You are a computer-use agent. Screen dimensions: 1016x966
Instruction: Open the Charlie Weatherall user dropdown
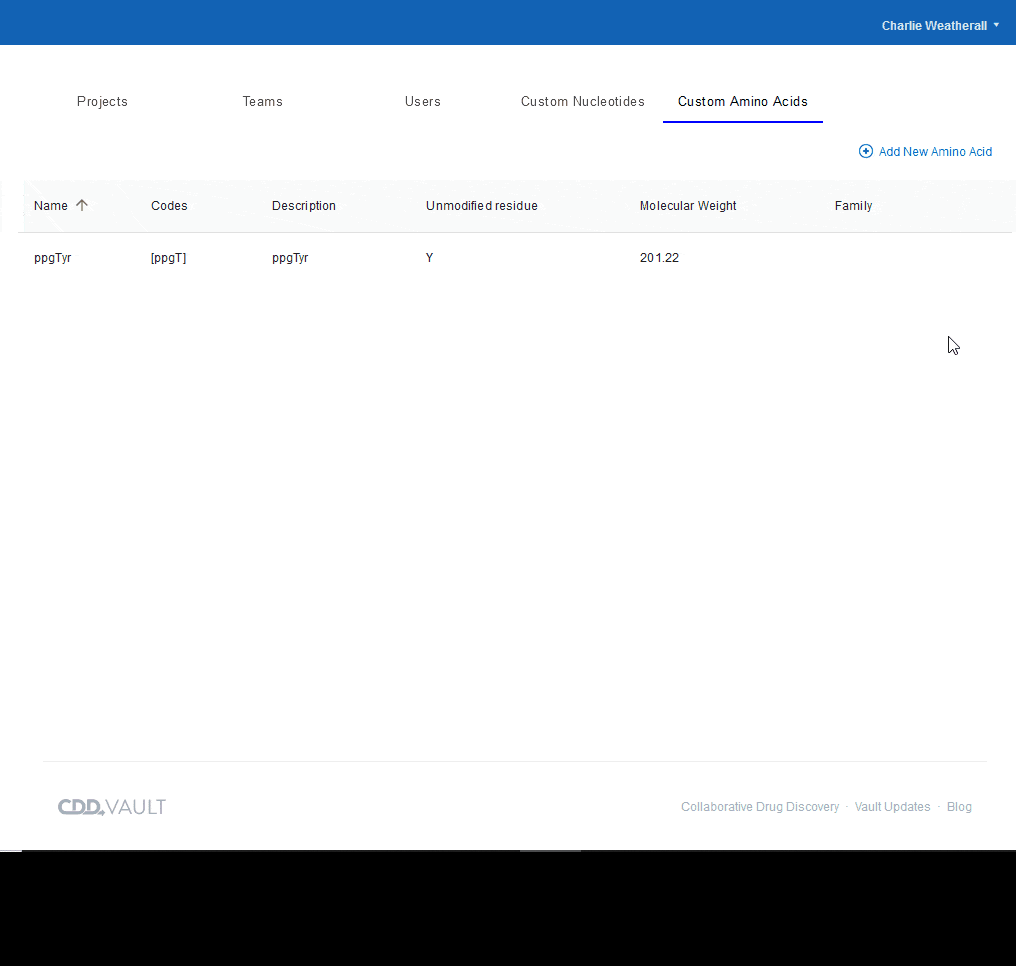(940, 25)
